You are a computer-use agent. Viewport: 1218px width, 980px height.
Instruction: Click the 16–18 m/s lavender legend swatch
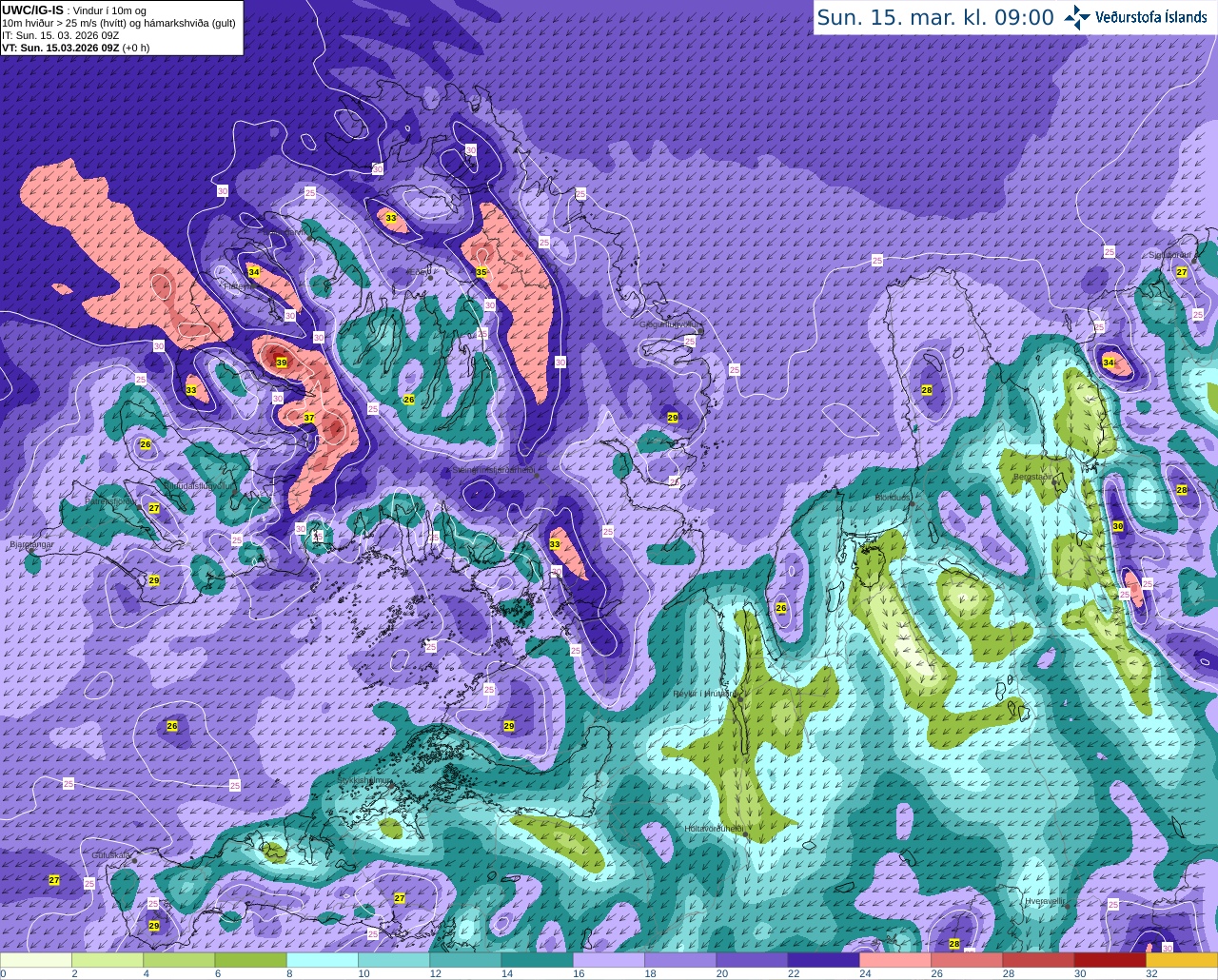tap(608, 961)
